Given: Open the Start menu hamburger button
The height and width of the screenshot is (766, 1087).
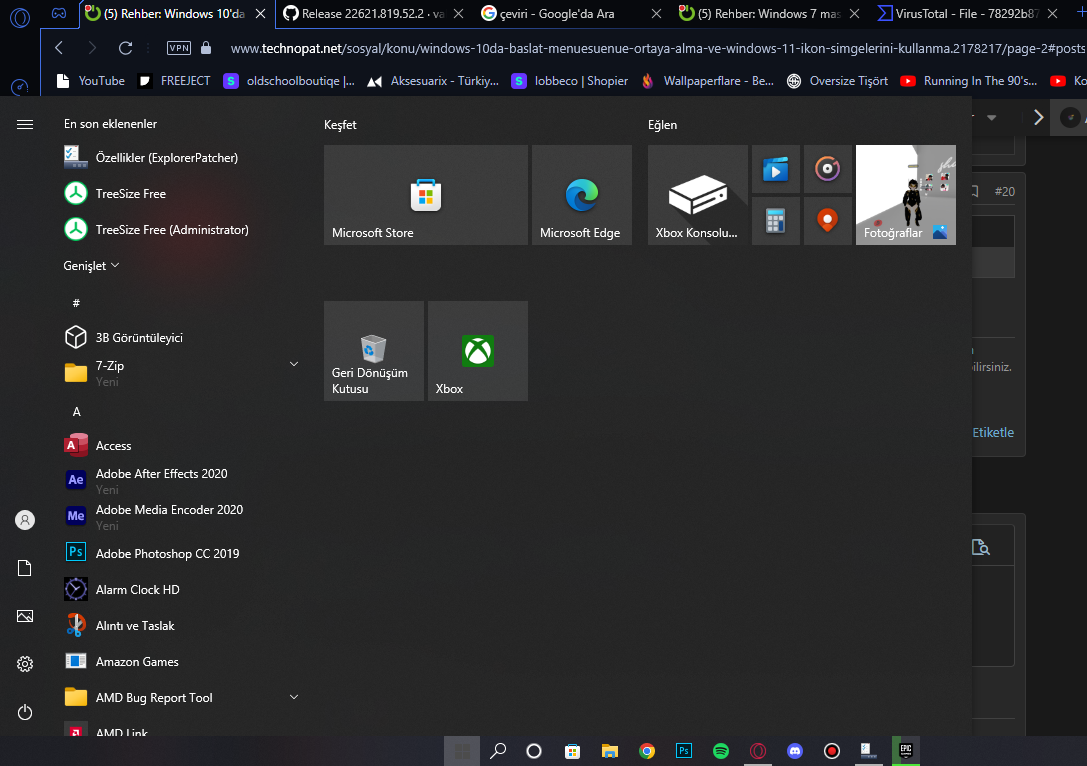Looking at the screenshot, I should pos(25,124).
